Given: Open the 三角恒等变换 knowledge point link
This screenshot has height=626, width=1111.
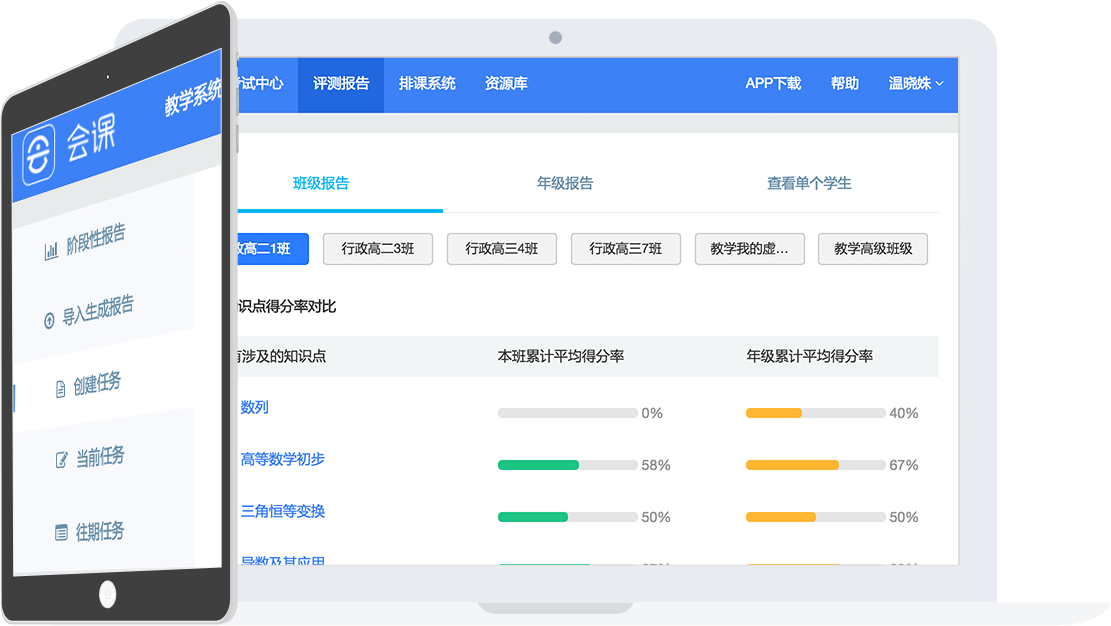Looking at the screenshot, I should (x=283, y=511).
